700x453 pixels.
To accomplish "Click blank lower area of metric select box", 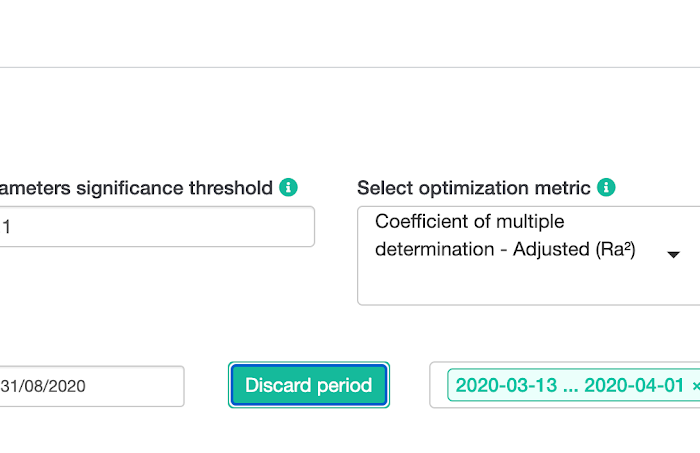I will [513, 285].
